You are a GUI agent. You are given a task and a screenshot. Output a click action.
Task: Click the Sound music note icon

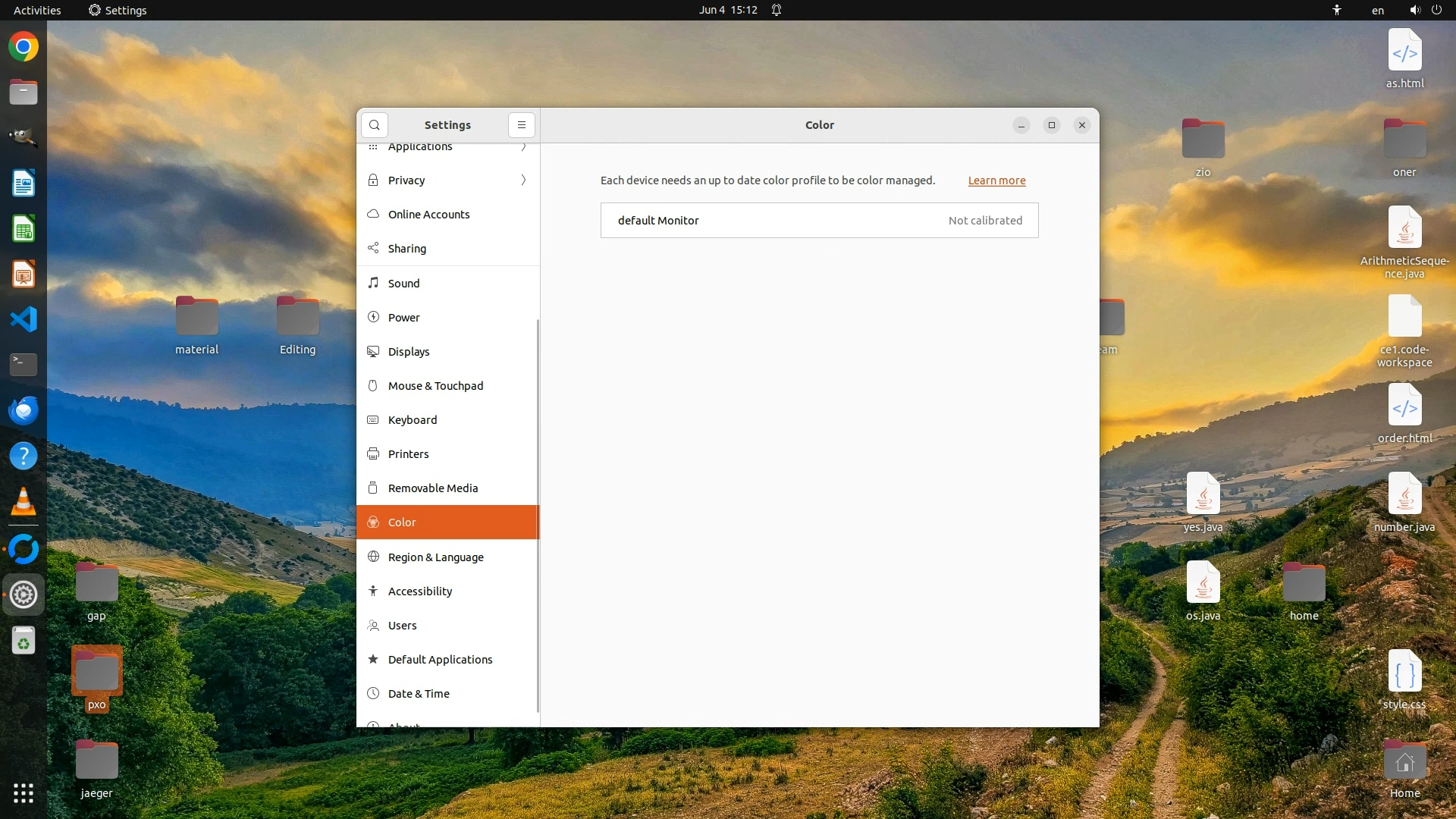point(373,283)
